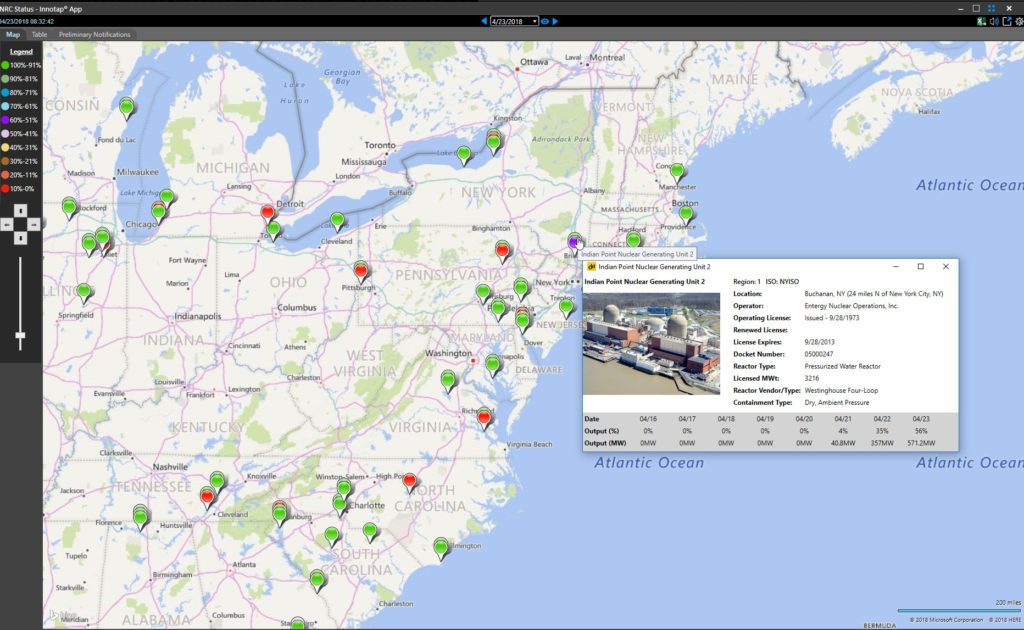Viewport: 1024px width, 630px height.
Task: Click the 571.2MW output value
Action: point(921,443)
